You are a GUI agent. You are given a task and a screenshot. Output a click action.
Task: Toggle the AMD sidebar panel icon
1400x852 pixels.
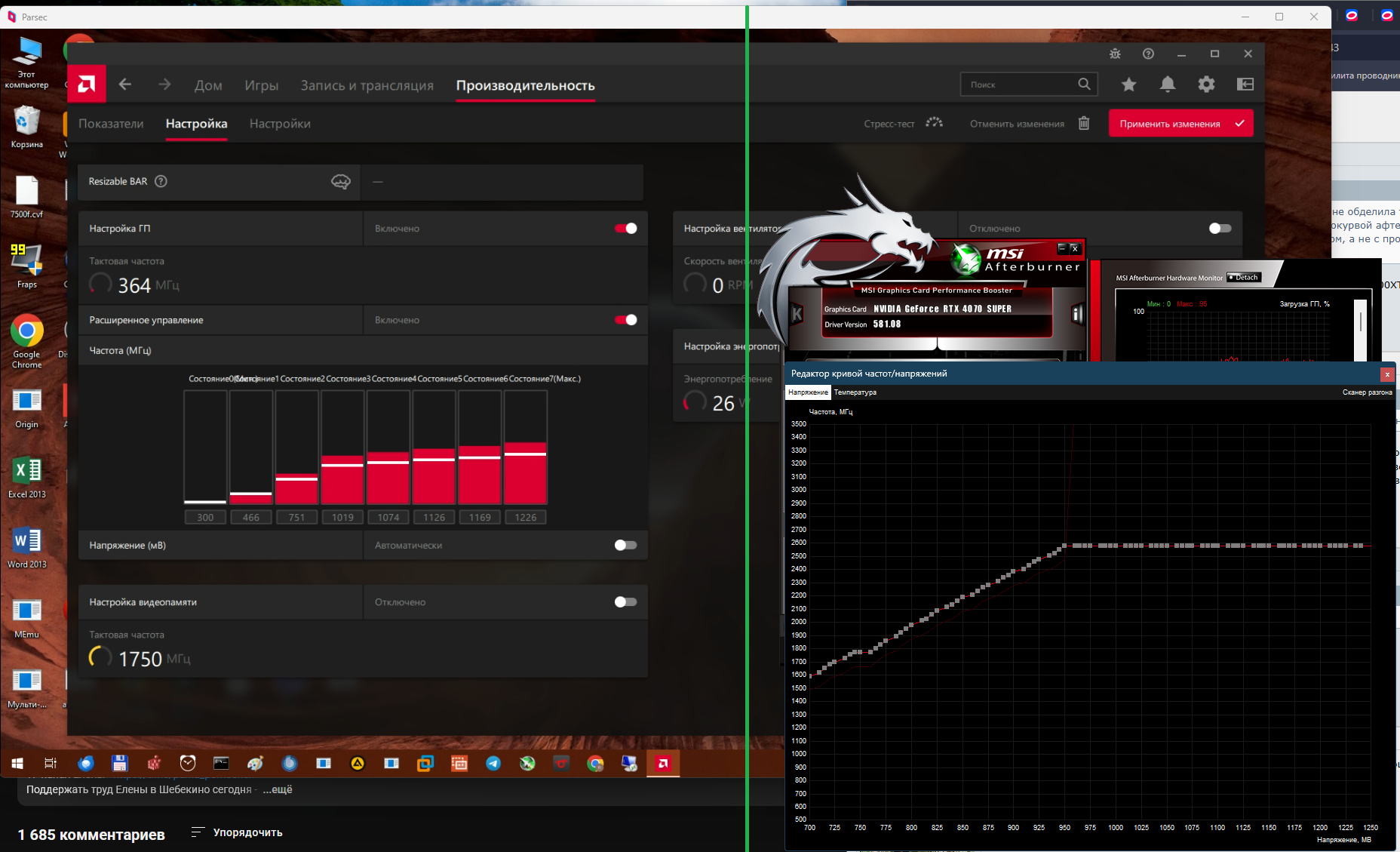pyautogui.click(x=1245, y=85)
